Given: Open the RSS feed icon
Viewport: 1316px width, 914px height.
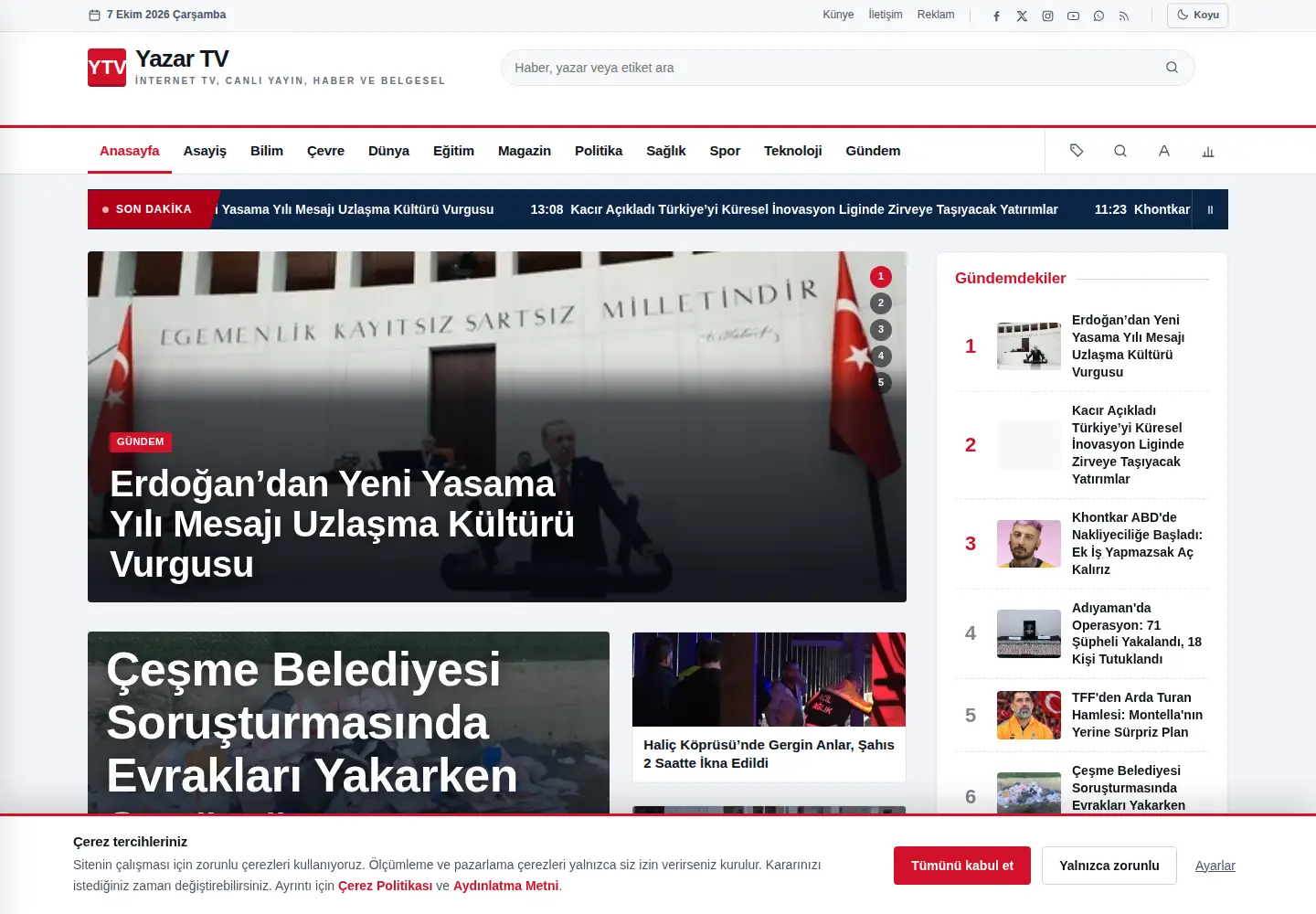Looking at the screenshot, I should coord(1124,16).
